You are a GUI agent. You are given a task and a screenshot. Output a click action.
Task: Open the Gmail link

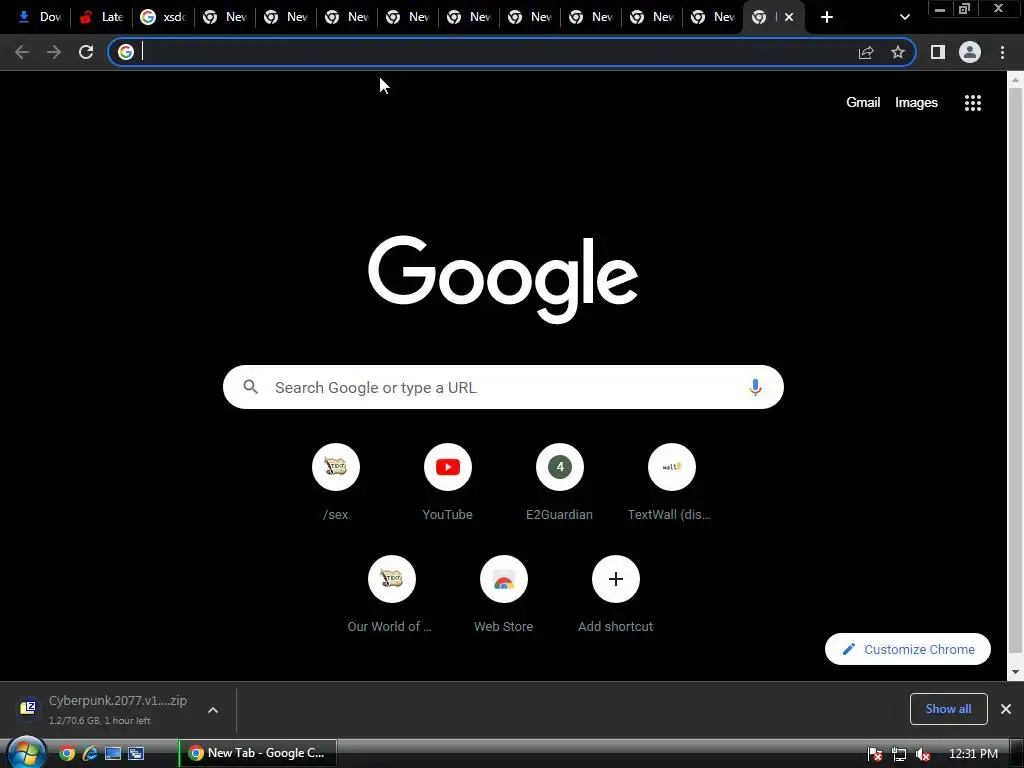pyautogui.click(x=863, y=103)
